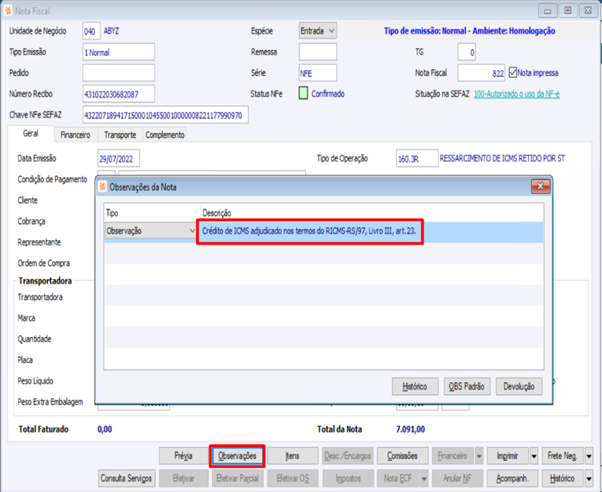Image resolution: width=602 pixels, height=492 pixels.
Task: Expand the Nota ECF dropdown arrow
Action: click(424, 479)
